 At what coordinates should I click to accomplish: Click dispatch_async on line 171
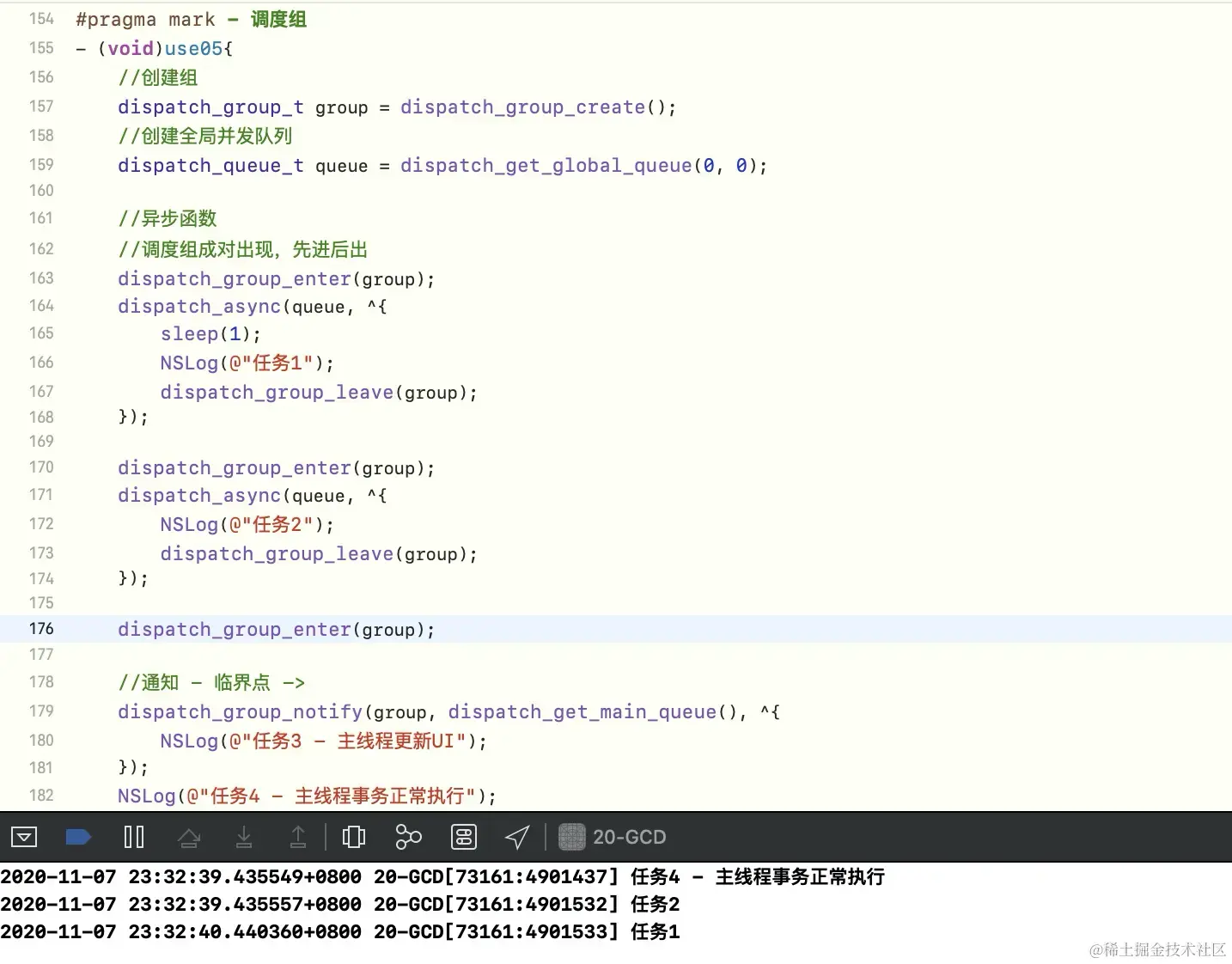(199, 496)
